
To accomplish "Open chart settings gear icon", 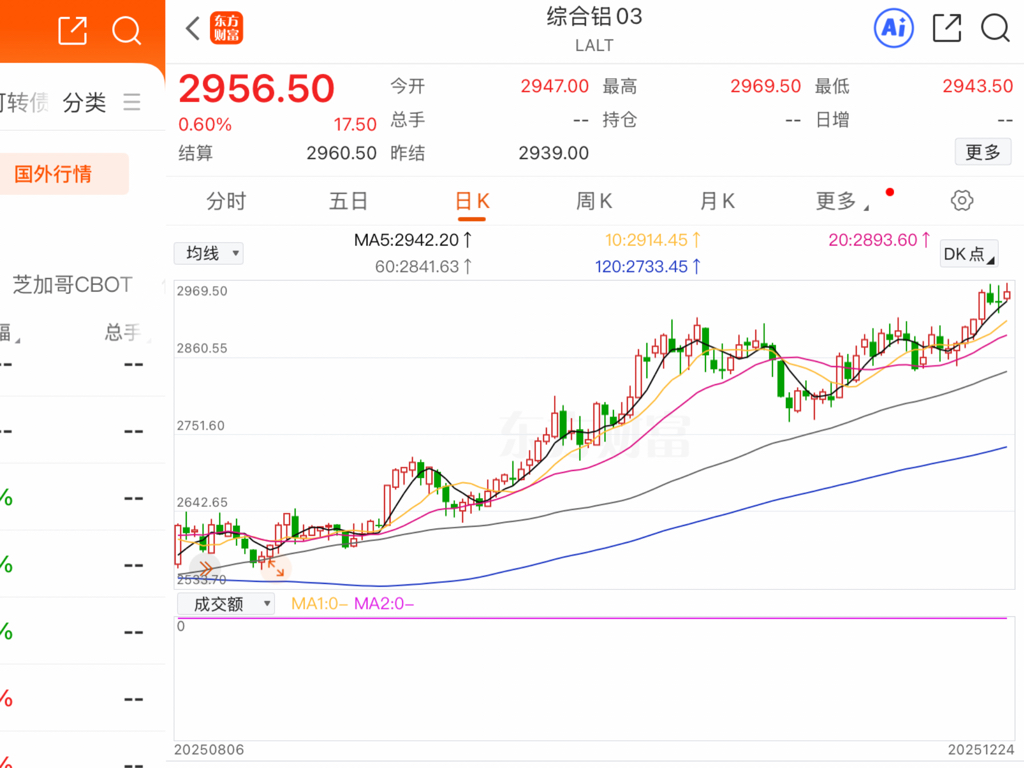I will click(x=962, y=201).
